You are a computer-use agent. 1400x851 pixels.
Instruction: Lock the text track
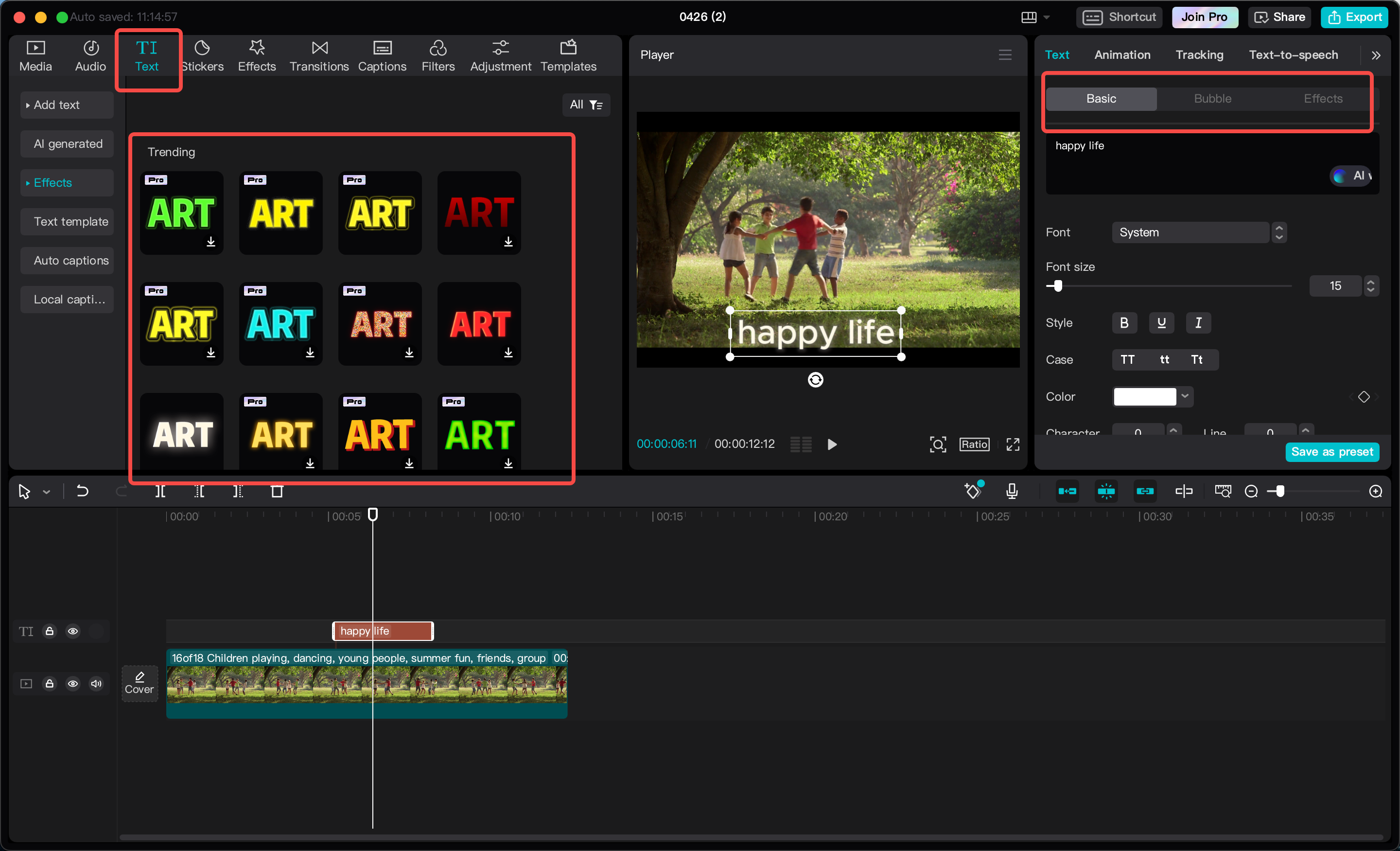point(50,631)
